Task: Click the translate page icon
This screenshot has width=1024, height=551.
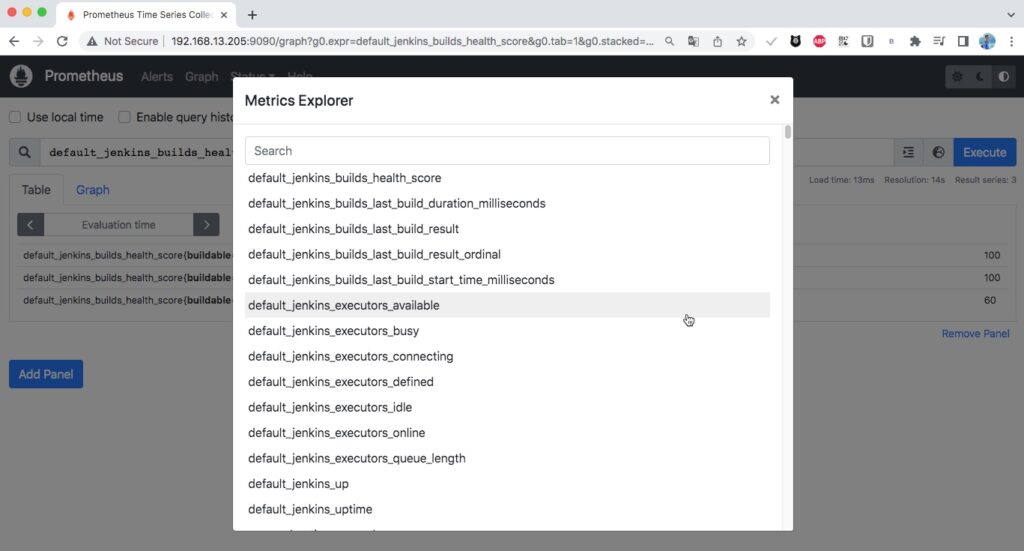Action: pyautogui.click(x=693, y=41)
